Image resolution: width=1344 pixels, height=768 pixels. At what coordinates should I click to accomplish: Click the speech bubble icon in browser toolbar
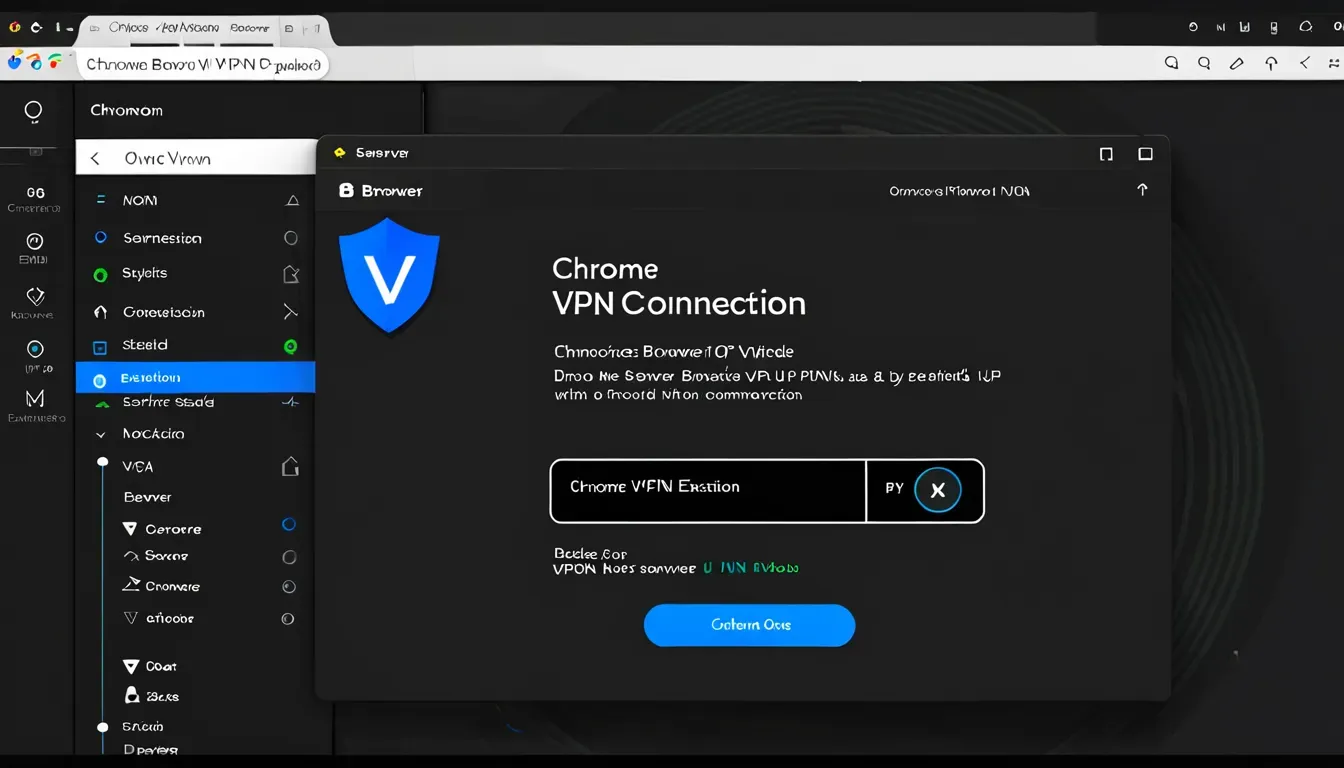point(1172,63)
